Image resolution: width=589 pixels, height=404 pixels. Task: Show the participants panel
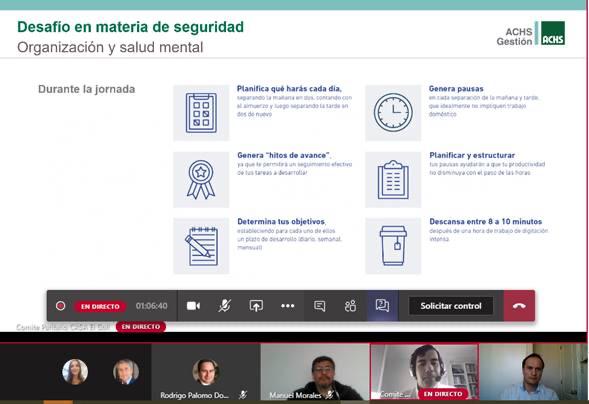coord(350,306)
